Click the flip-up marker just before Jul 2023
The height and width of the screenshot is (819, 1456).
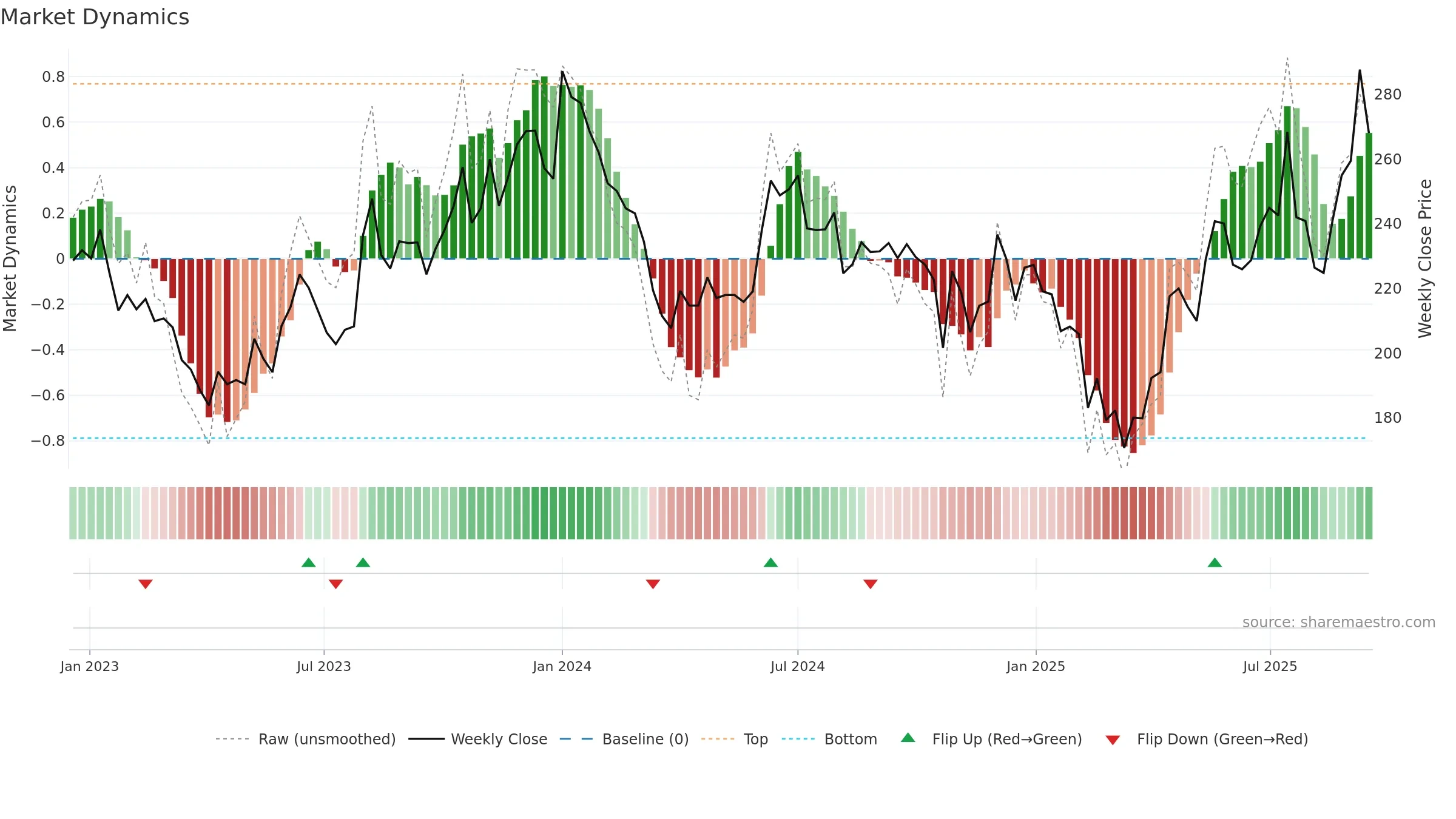pos(309,562)
